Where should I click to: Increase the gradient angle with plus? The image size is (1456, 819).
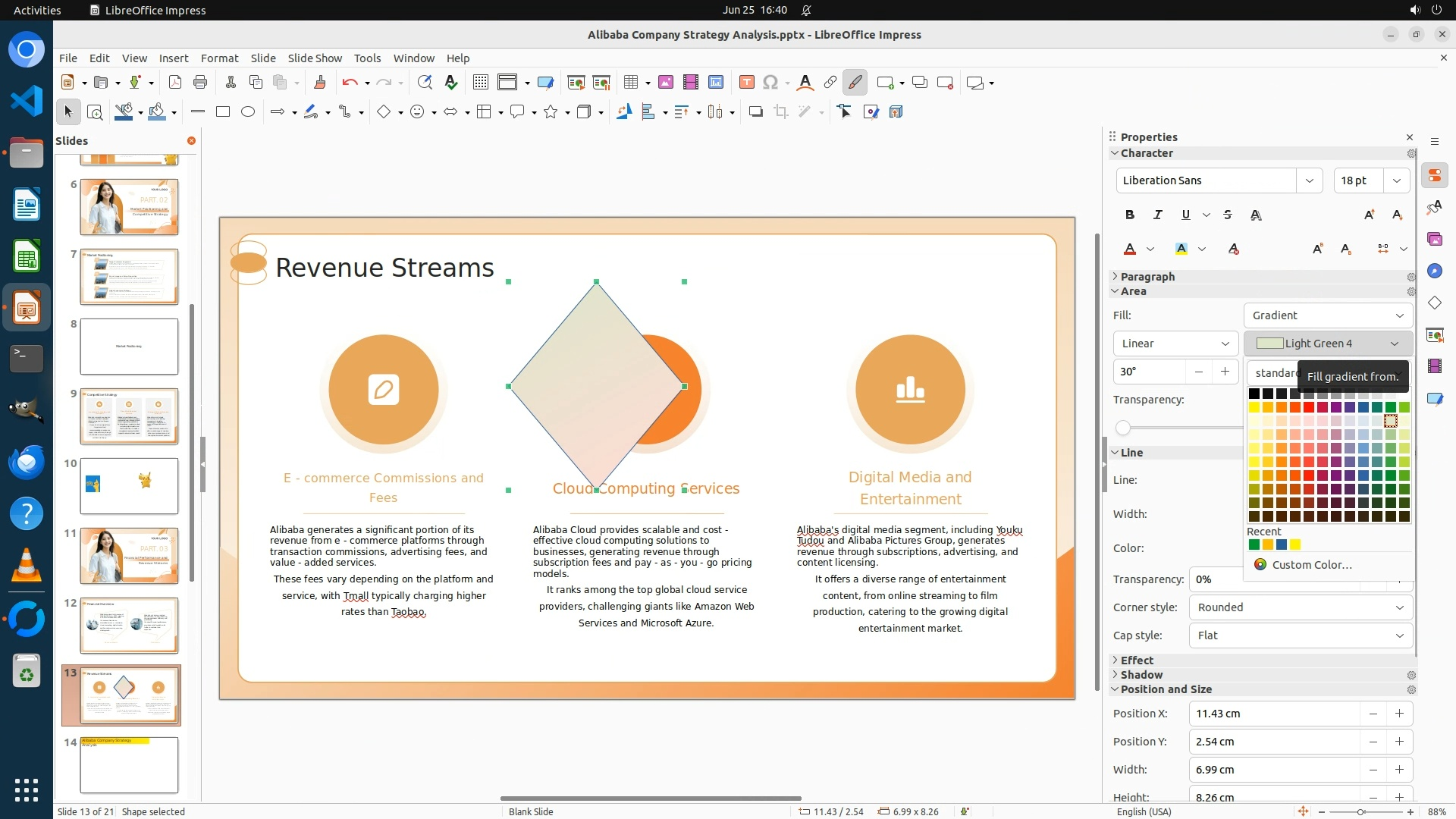coord(1224,371)
